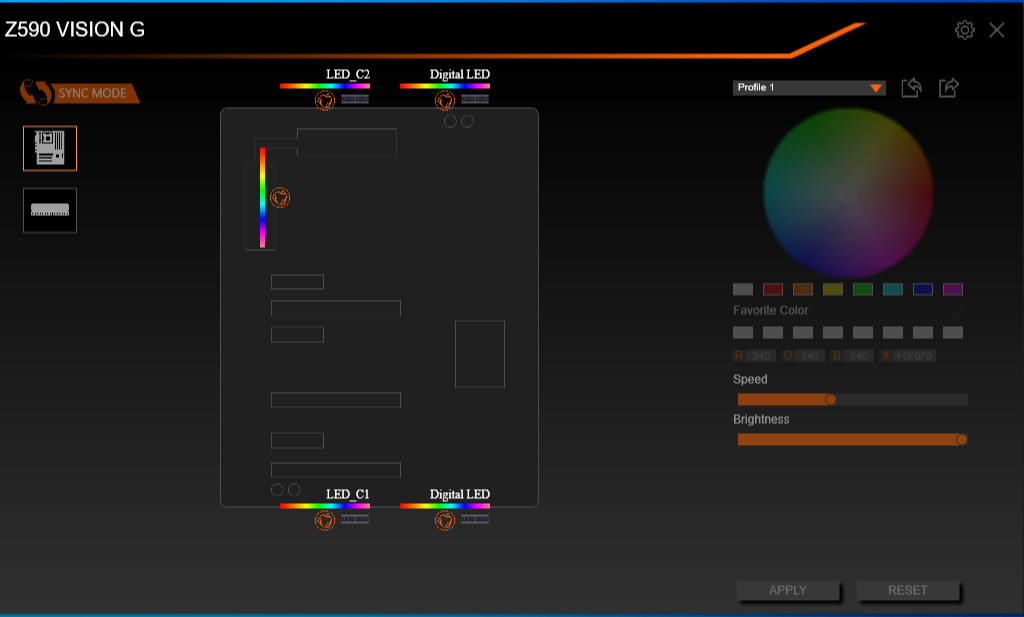Click the top Digital LED label

(x=460, y=74)
